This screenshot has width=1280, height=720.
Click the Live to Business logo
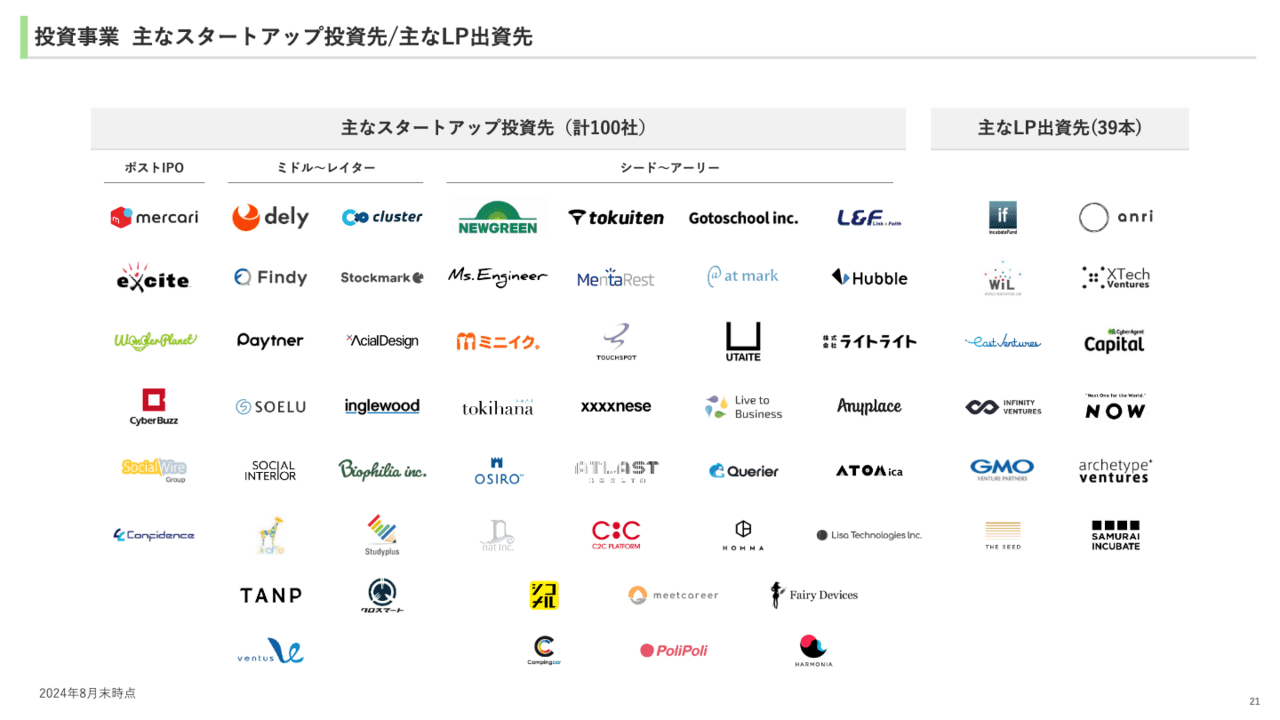coord(743,406)
